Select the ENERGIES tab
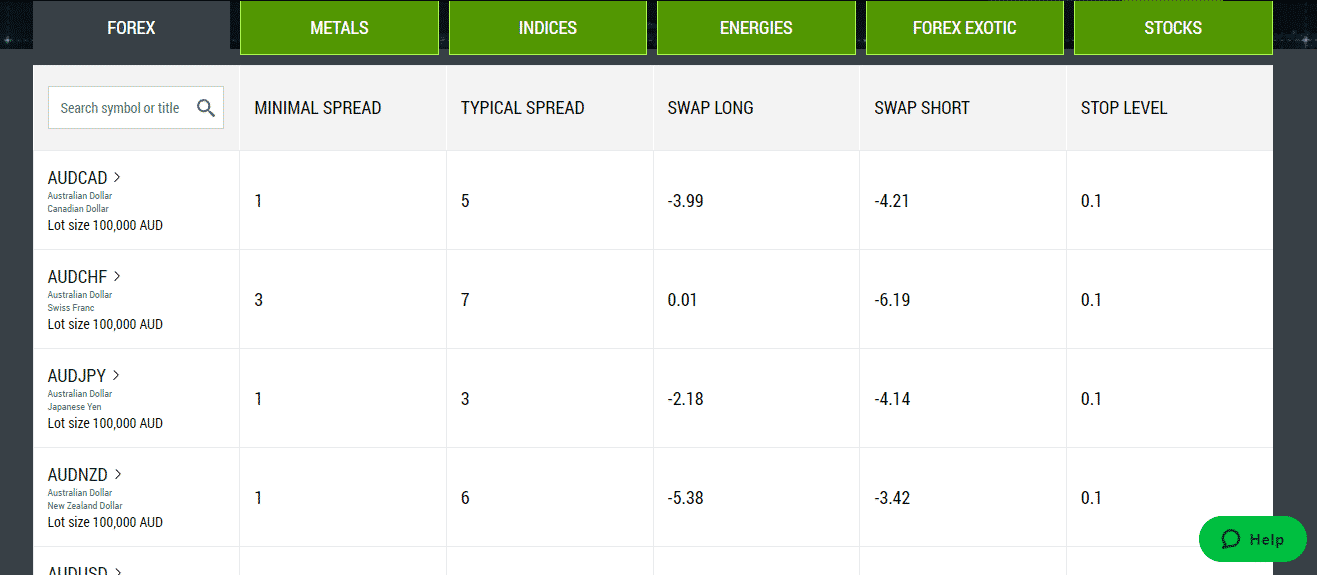Viewport: 1317px width, 575px height. click(x=756, y=28)
